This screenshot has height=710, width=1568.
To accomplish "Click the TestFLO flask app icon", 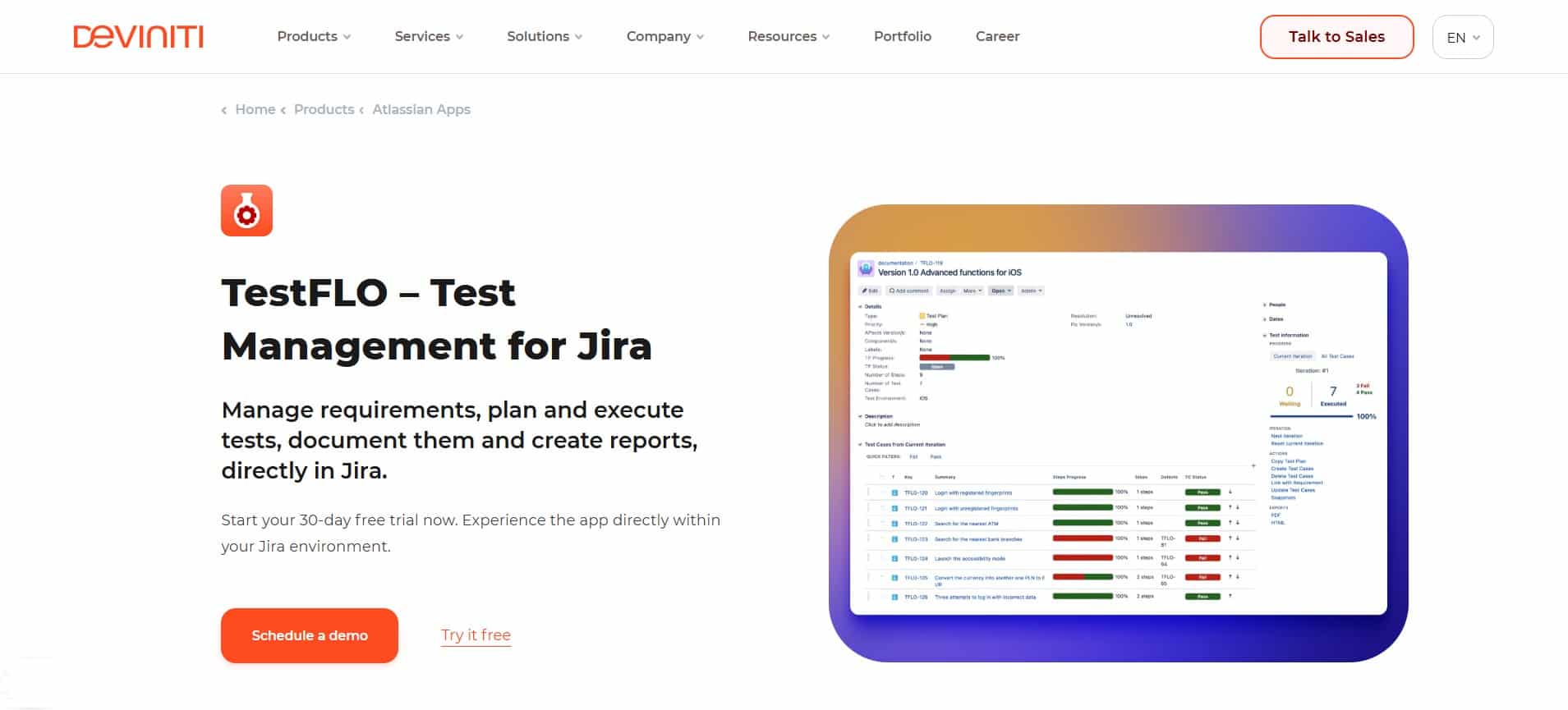I will [246, 210].
